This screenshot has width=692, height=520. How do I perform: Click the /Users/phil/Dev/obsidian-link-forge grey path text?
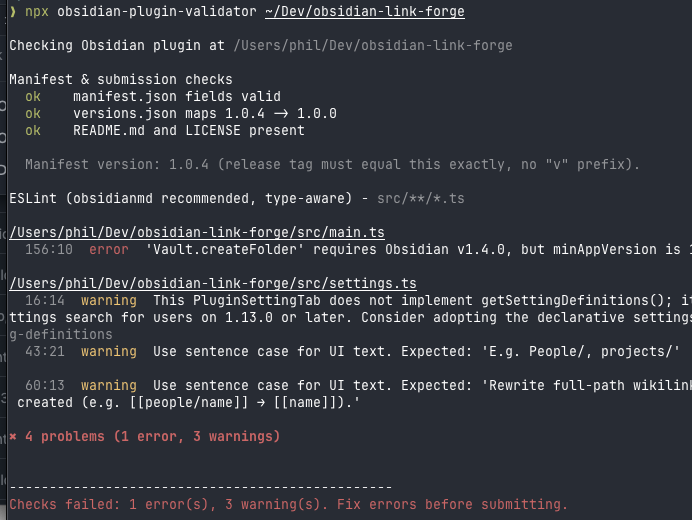(373, 45)
